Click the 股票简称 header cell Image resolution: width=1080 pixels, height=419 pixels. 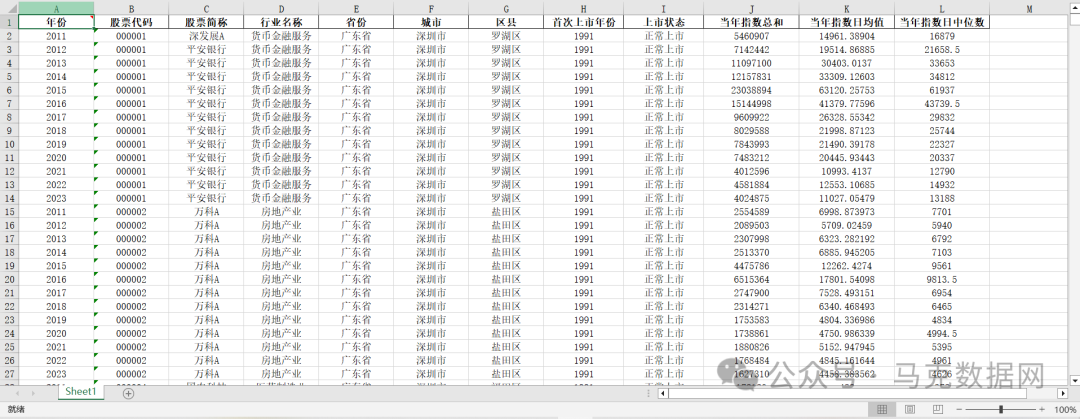click(206, 22)
